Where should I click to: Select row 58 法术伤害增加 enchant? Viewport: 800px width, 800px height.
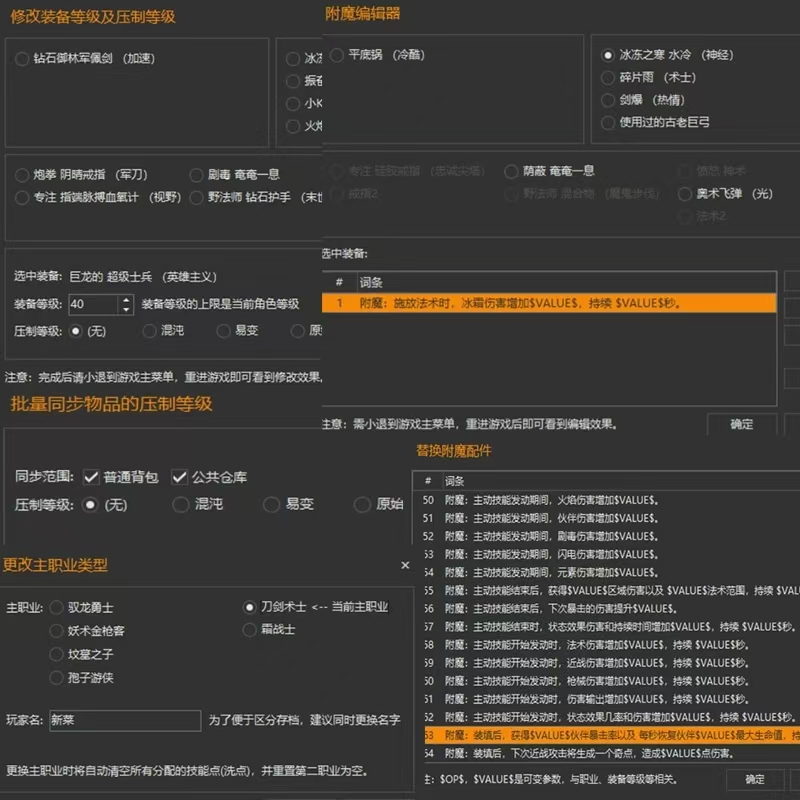(x=611, y=645)
